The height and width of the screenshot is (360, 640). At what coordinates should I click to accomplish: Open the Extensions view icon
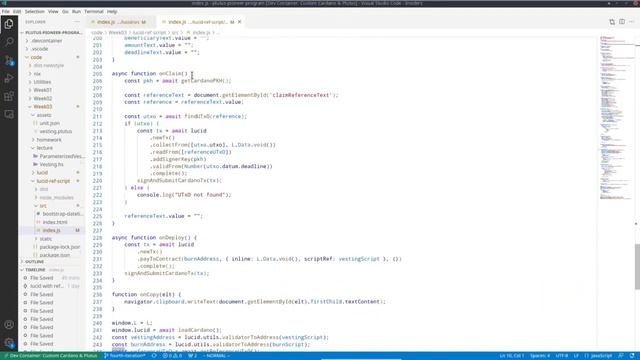pos(9,96)
